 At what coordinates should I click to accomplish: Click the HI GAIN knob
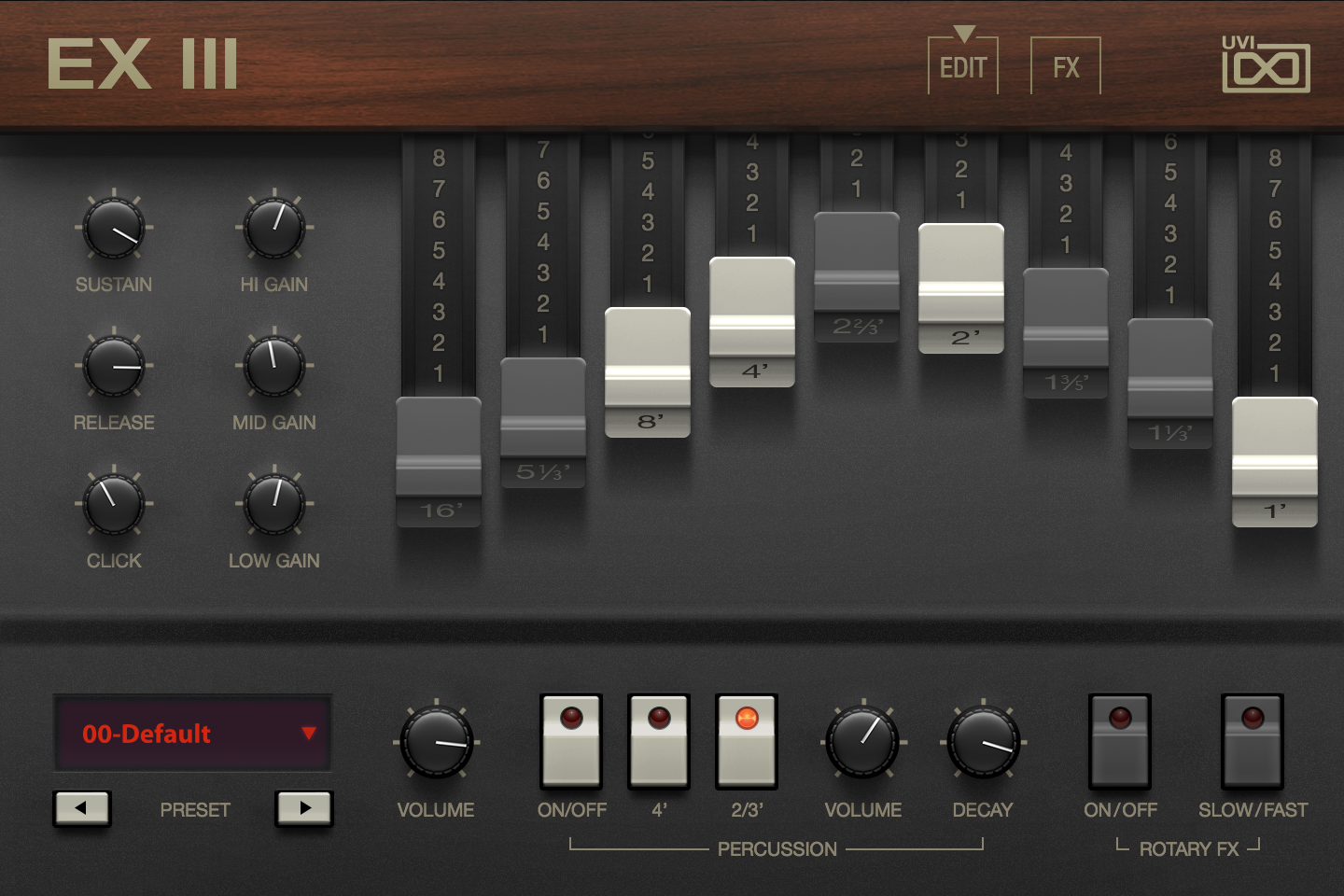coord(274,228)
